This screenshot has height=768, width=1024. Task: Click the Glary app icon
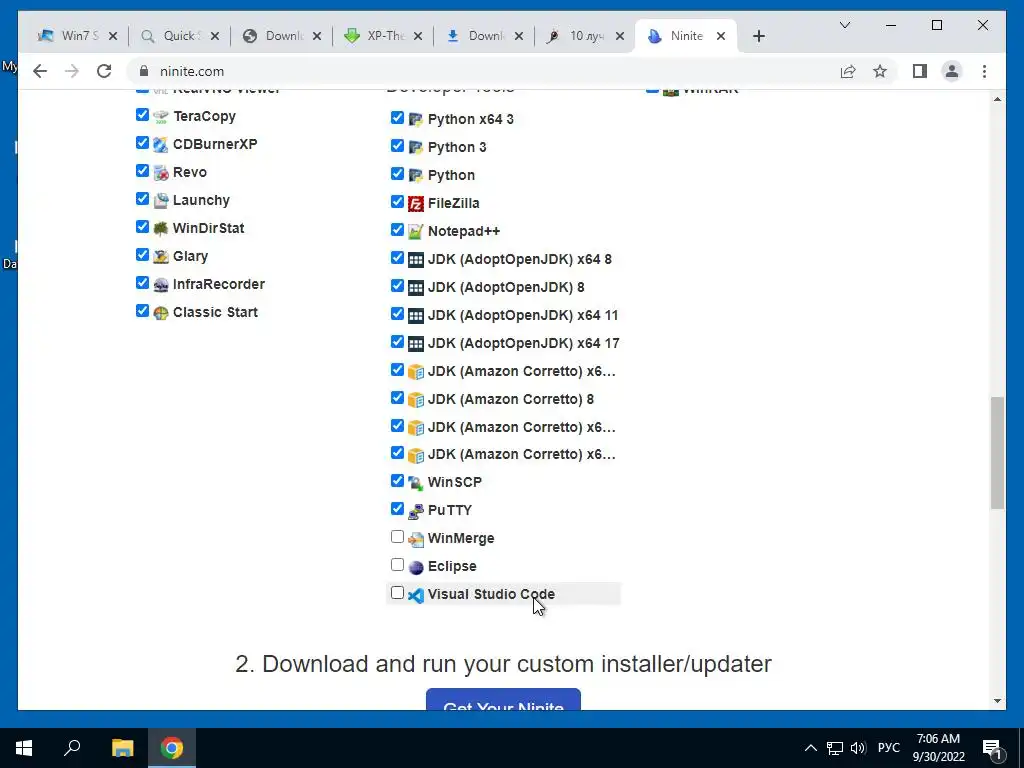pos(161,257)
